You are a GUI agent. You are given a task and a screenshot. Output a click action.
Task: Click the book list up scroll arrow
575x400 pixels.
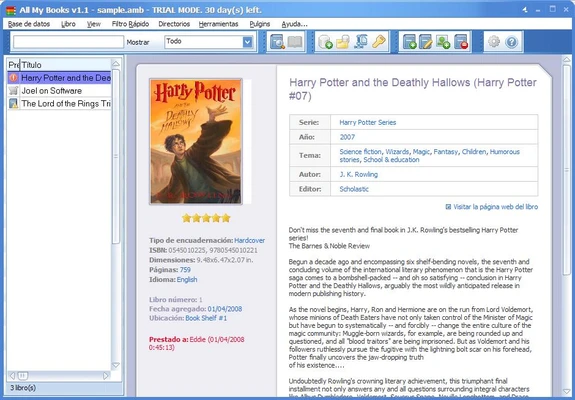click(x=116, y=64)
